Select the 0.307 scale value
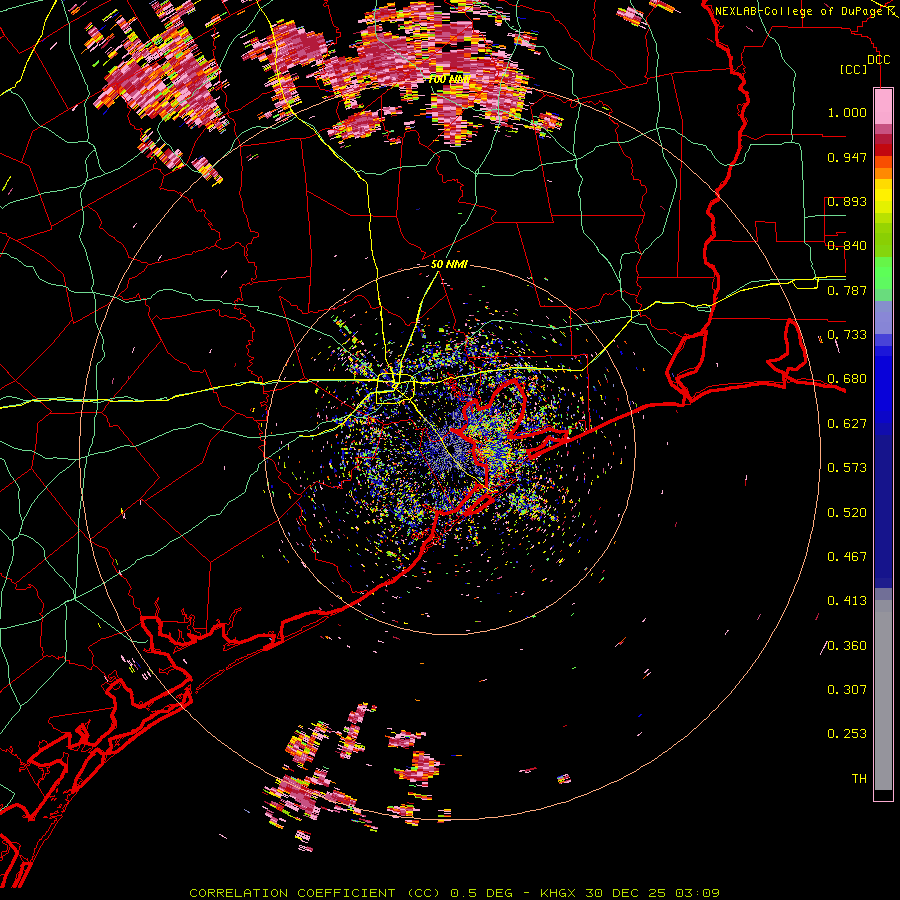The width and height of the screenshot is (900, 900). click(847, 690)
